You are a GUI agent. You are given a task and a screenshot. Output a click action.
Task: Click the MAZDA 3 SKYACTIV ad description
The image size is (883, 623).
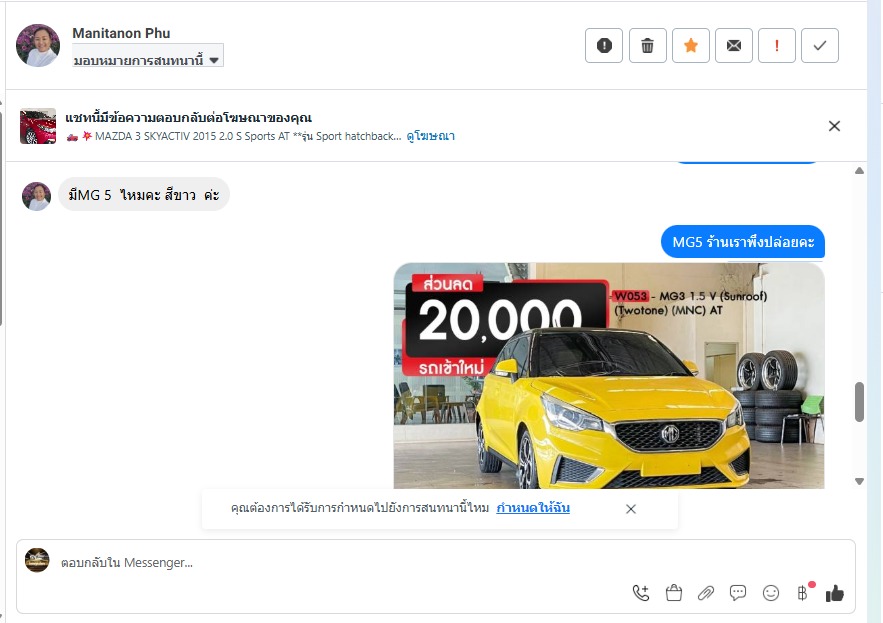(x=234, y=136)
